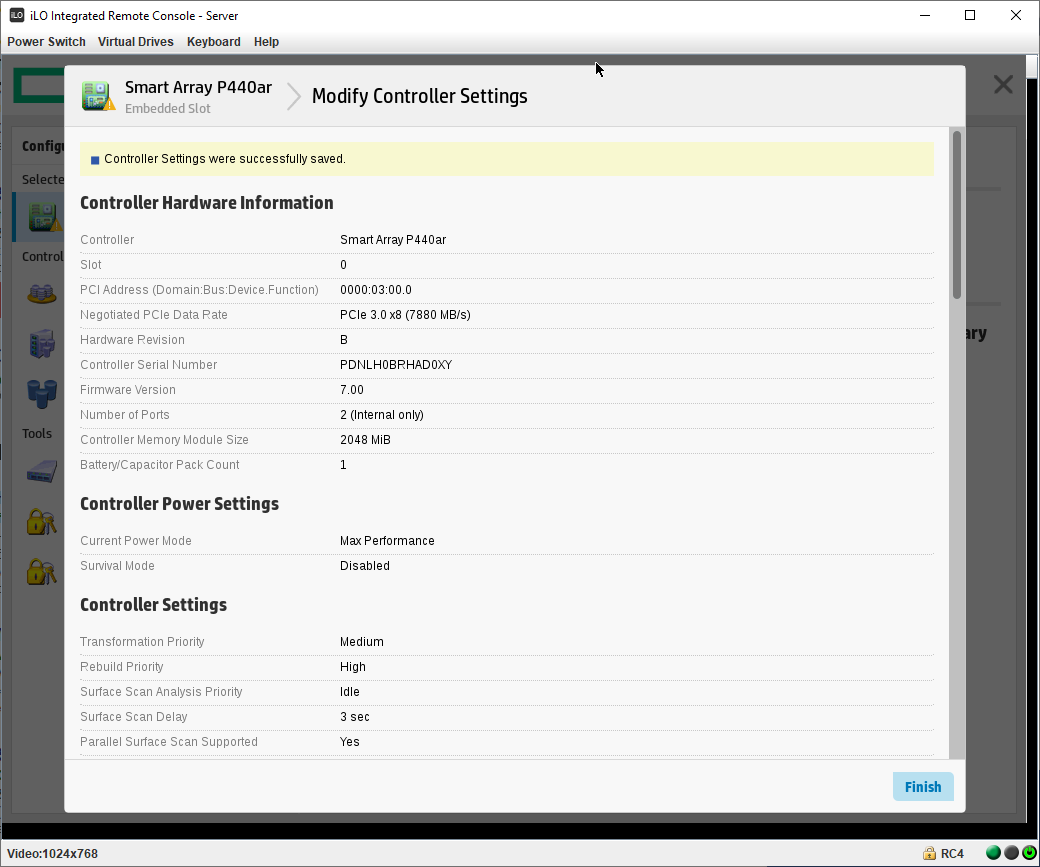Click the Controller Hardware Information heading
1040x867 pixels.
(x=207, y=203)
